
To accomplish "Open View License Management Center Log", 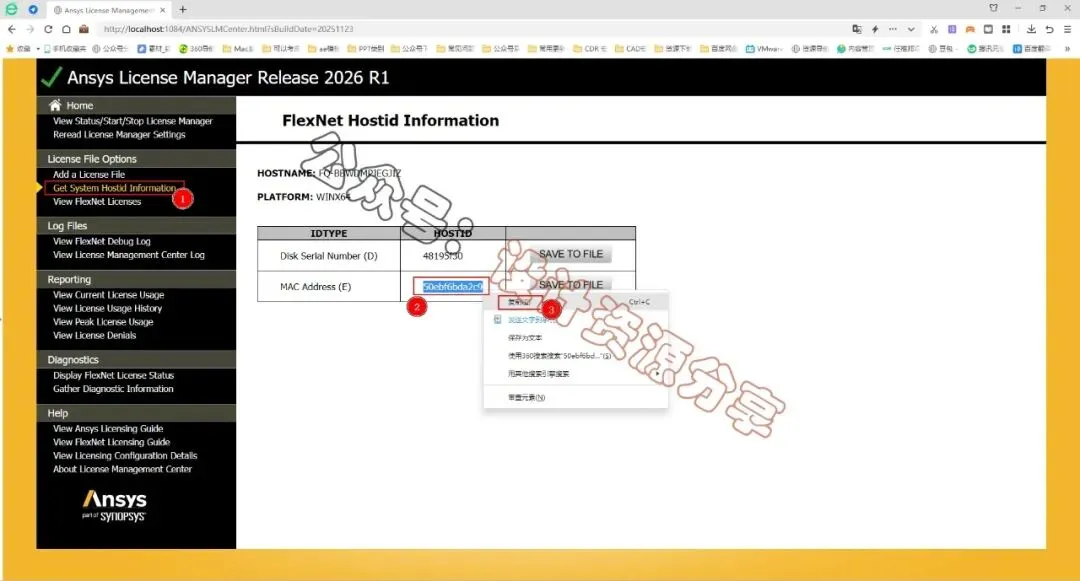I will [129, 255].
